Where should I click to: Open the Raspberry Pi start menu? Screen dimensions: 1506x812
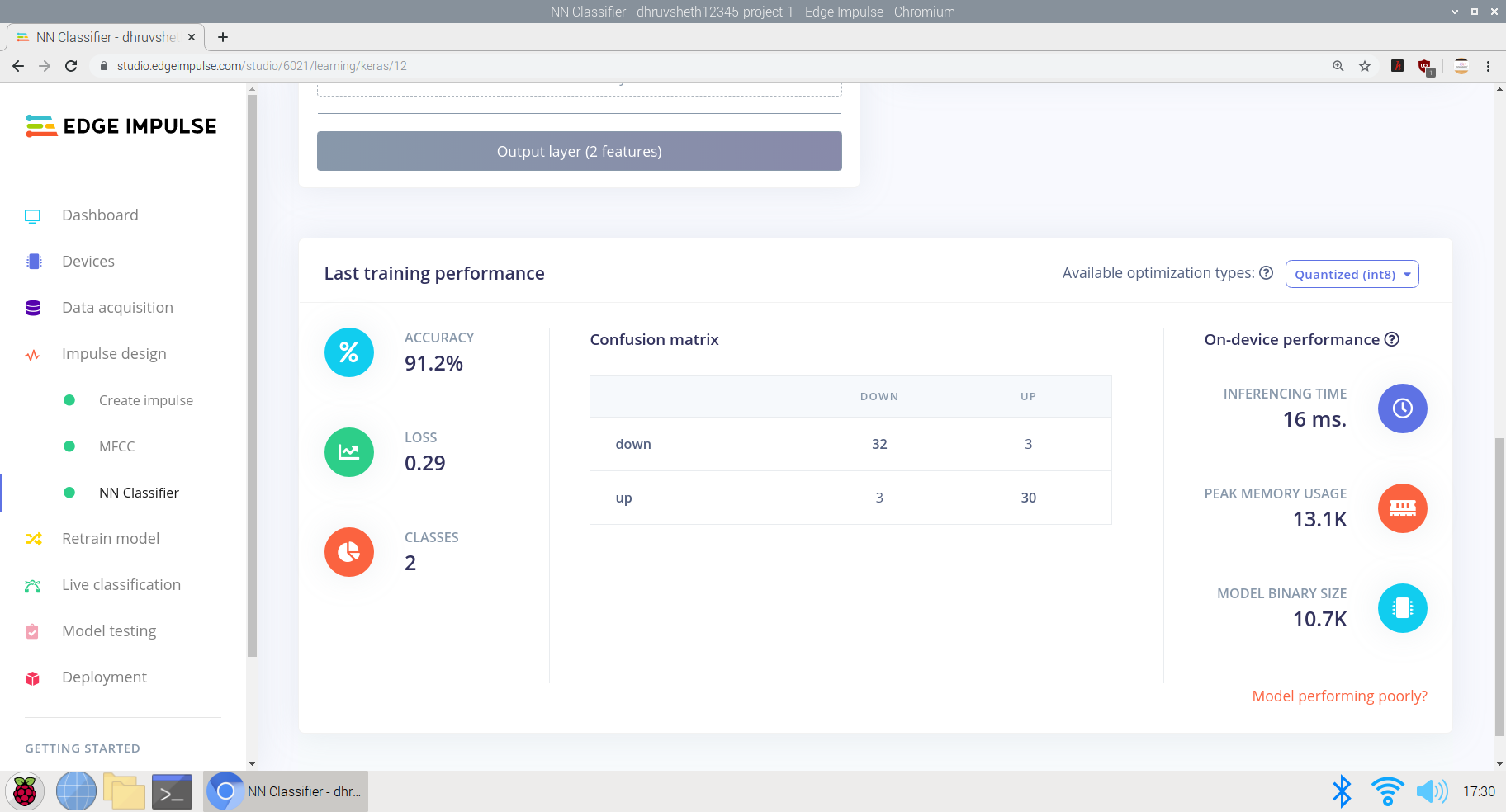pos(25,791)
